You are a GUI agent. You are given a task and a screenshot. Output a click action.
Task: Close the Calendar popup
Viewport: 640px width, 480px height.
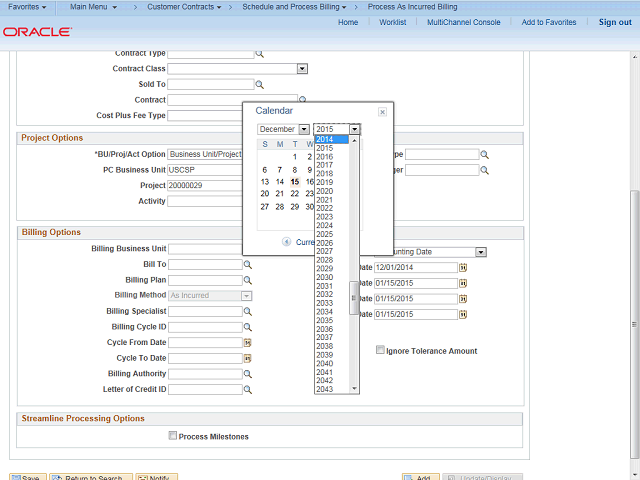point(382,112)
